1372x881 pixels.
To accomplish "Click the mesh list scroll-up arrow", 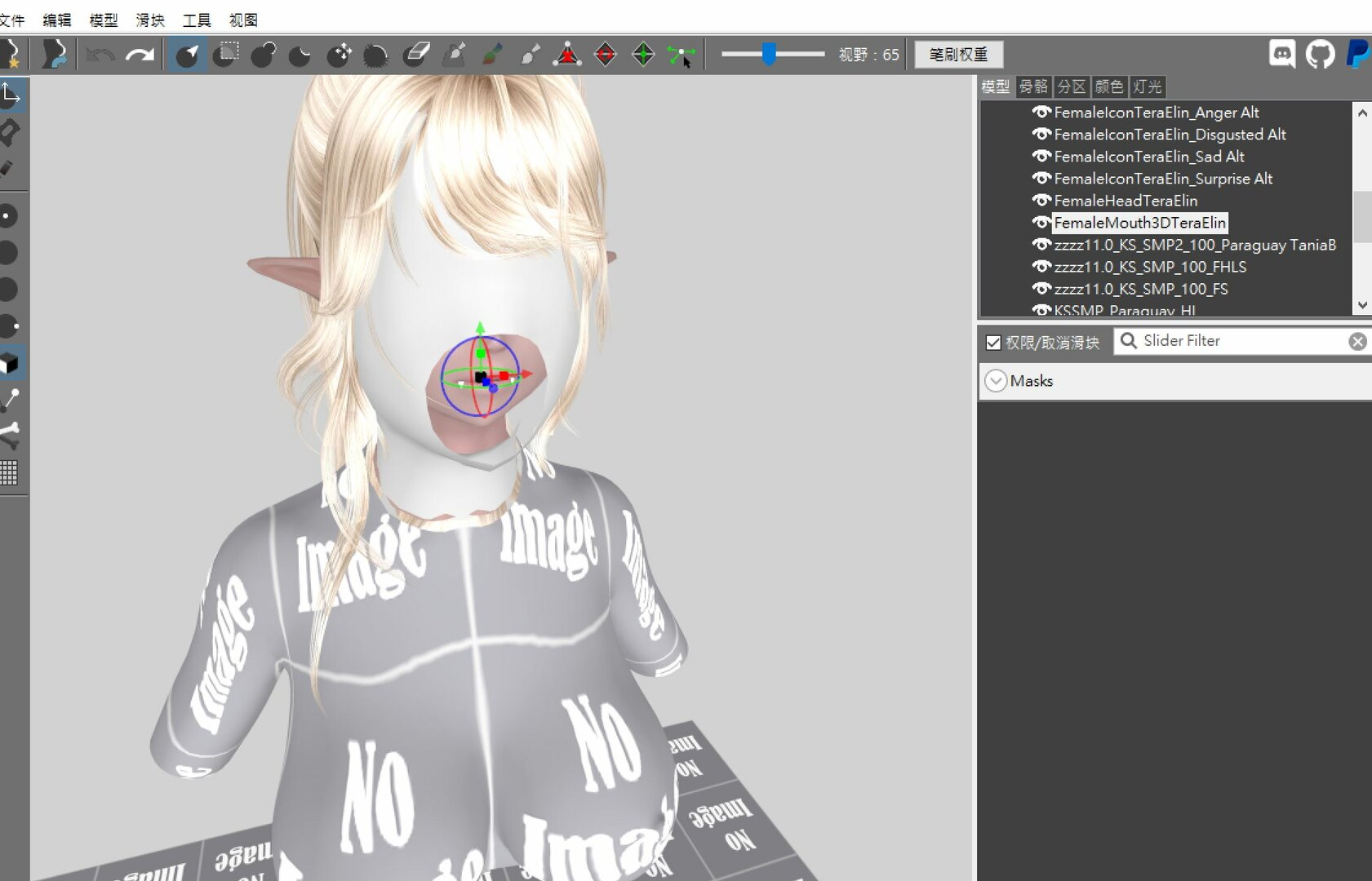I will point(1362,113).
